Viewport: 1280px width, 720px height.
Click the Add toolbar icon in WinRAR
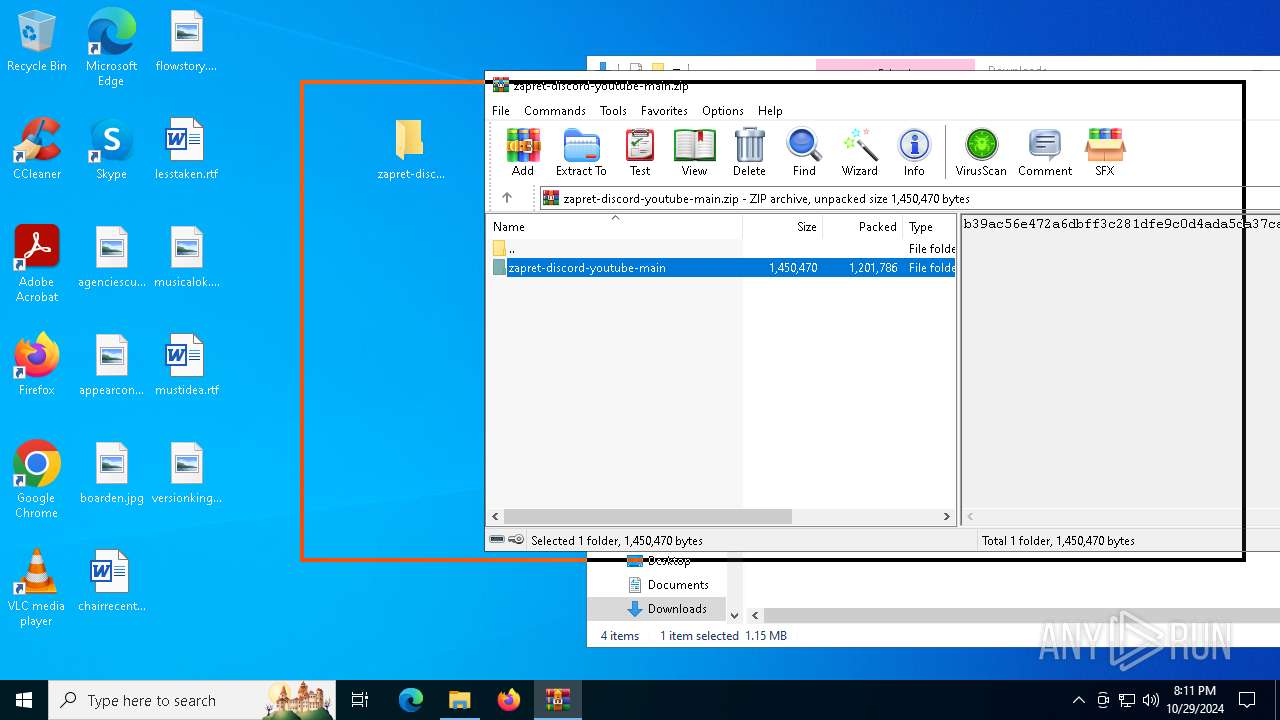pos(523,152)
